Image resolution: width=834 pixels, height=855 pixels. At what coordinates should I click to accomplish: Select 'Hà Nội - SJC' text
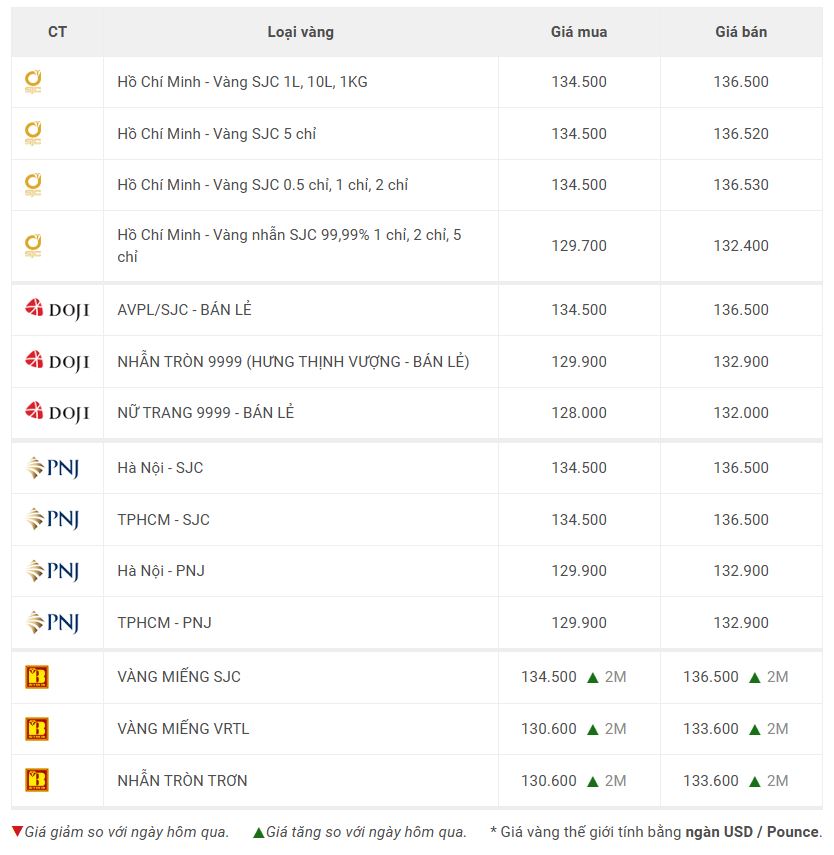(x=160, y=468)
